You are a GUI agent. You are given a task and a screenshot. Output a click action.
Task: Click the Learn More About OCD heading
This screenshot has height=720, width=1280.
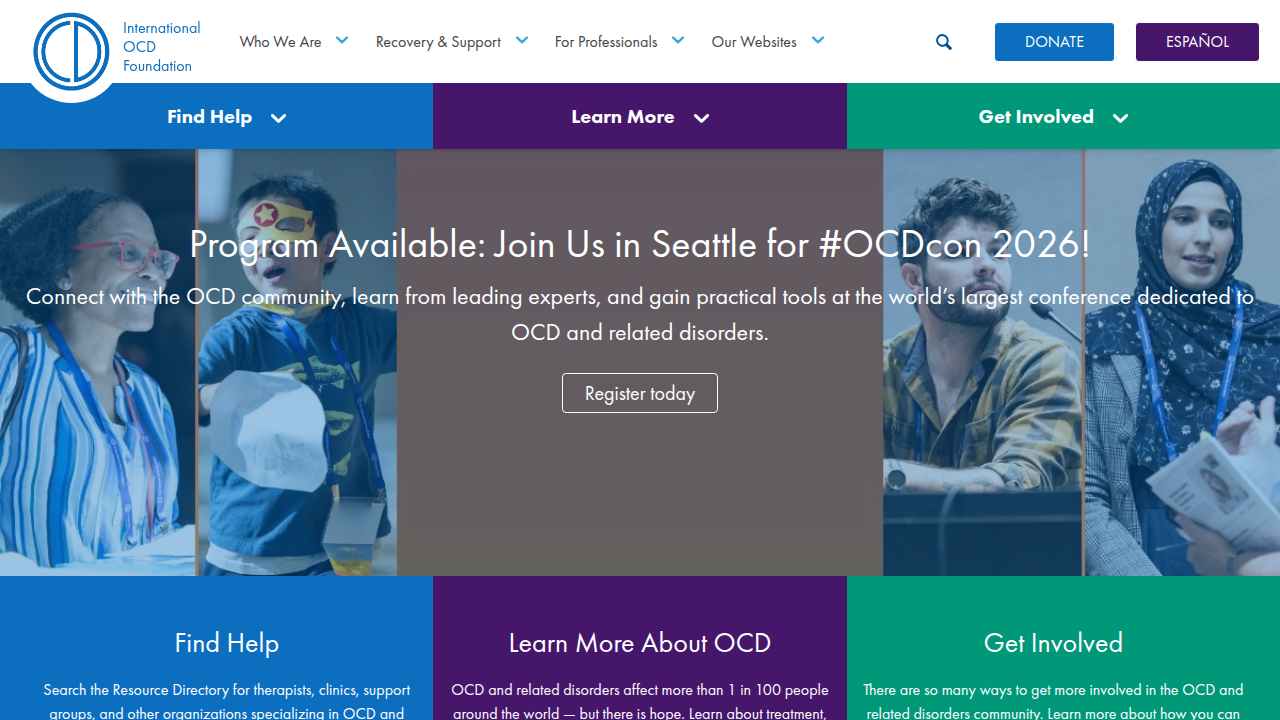(640, 643)
